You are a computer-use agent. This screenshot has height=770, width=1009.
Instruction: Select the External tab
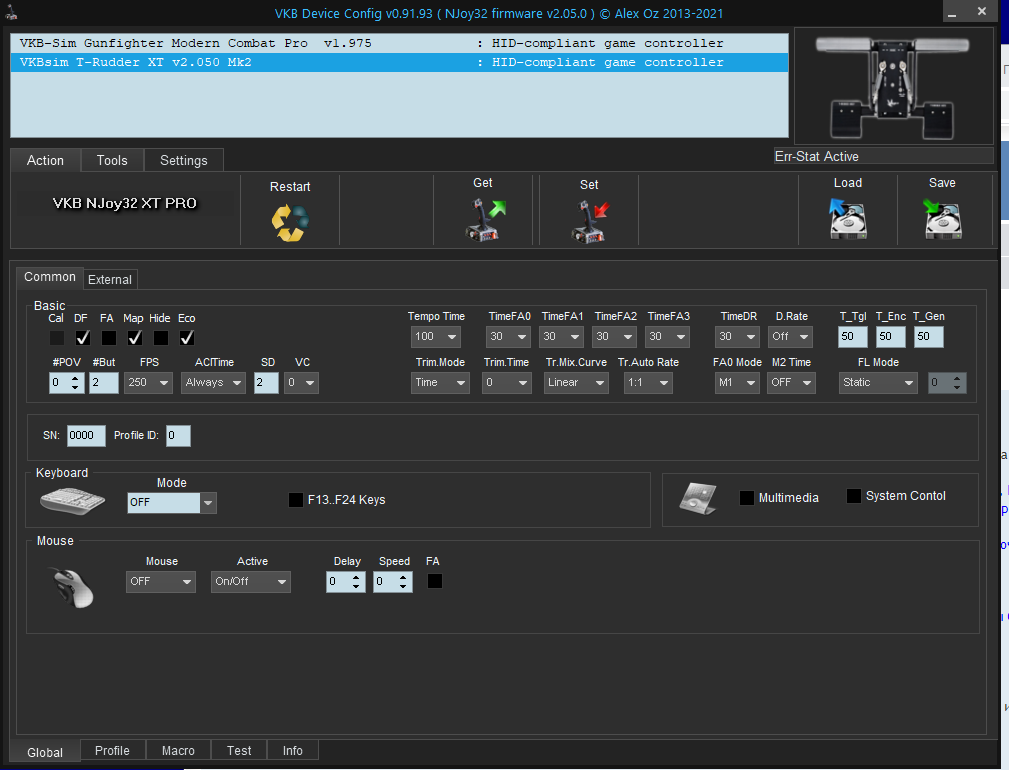click(110, 280)
